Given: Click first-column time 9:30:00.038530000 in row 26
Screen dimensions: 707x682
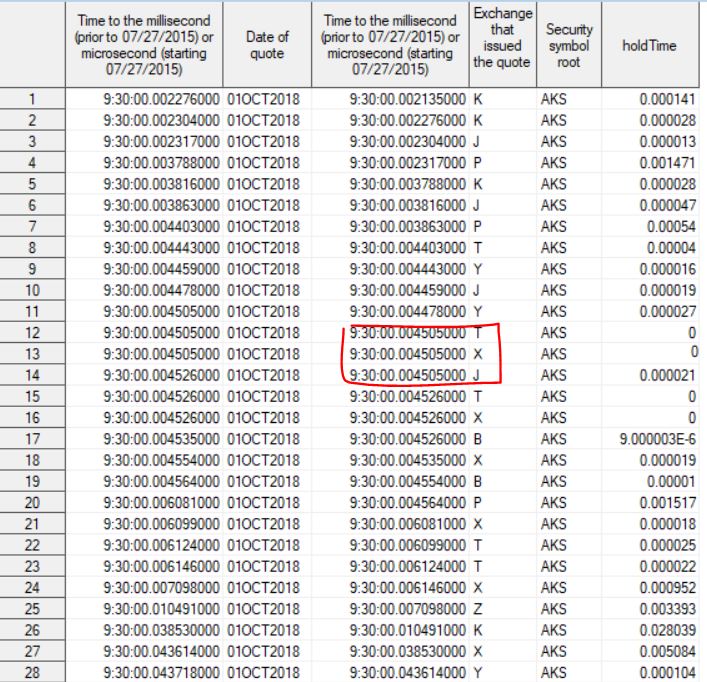Looking at the screenshot, I should 161,630.
